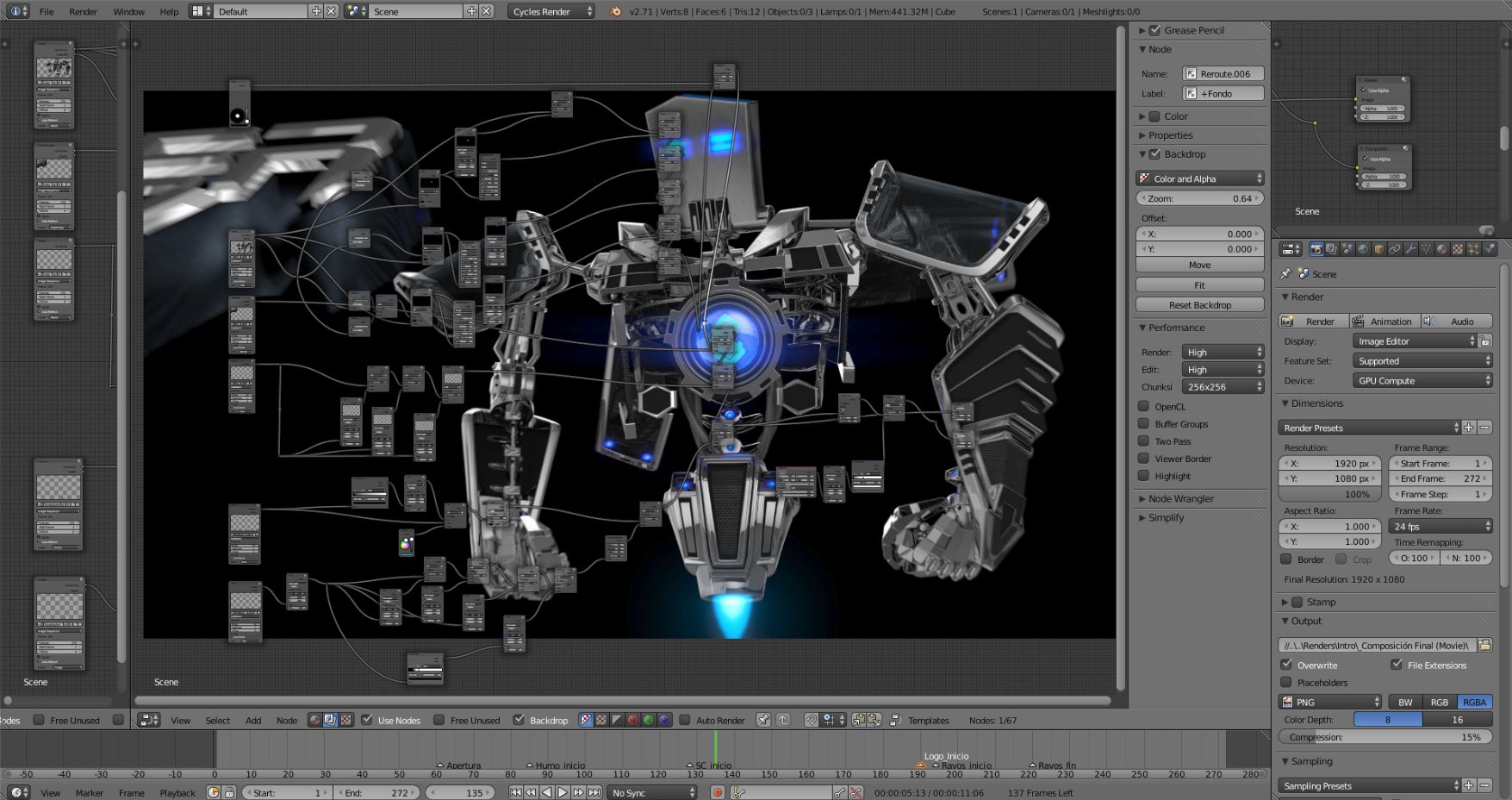Screen dimensions: 1512x800
Task: Enable the Two Pass checkbox
Action: (1144, 441)
